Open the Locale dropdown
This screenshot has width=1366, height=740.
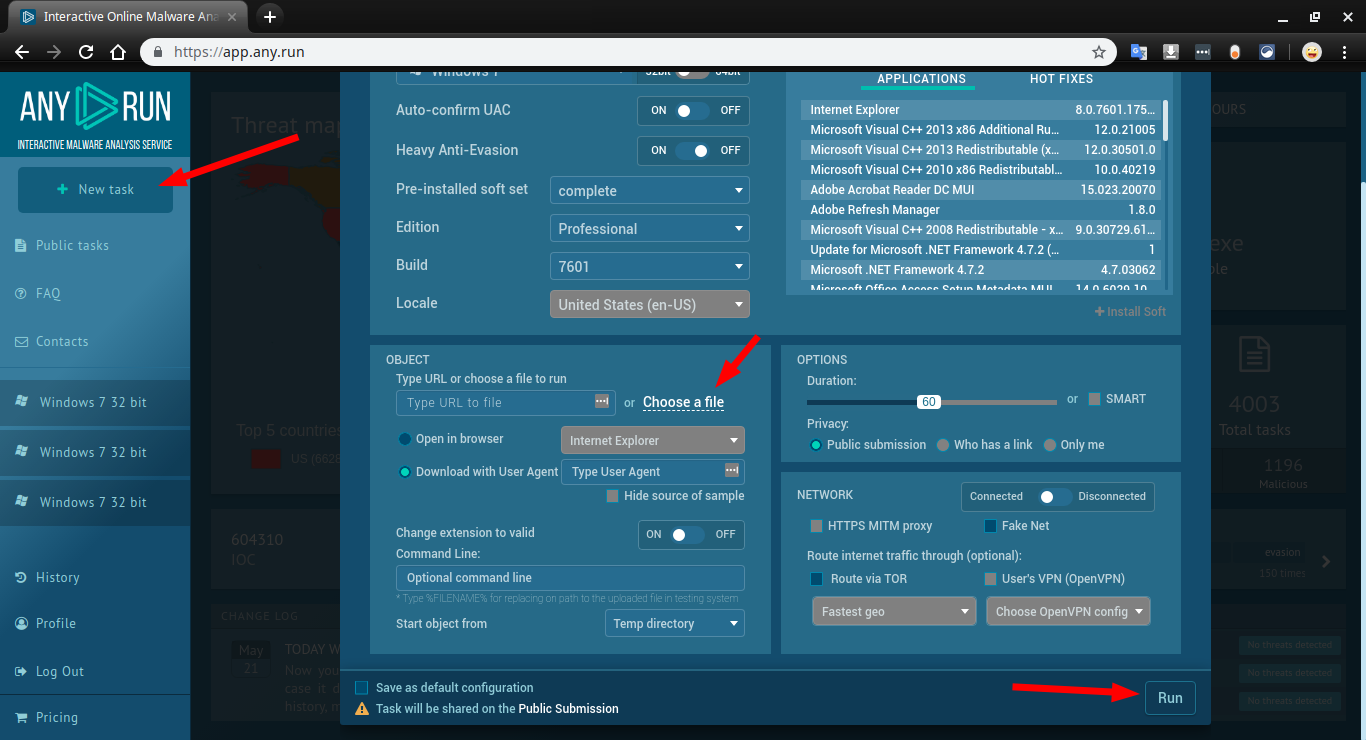pyautogui.click(x=650, y=304)
